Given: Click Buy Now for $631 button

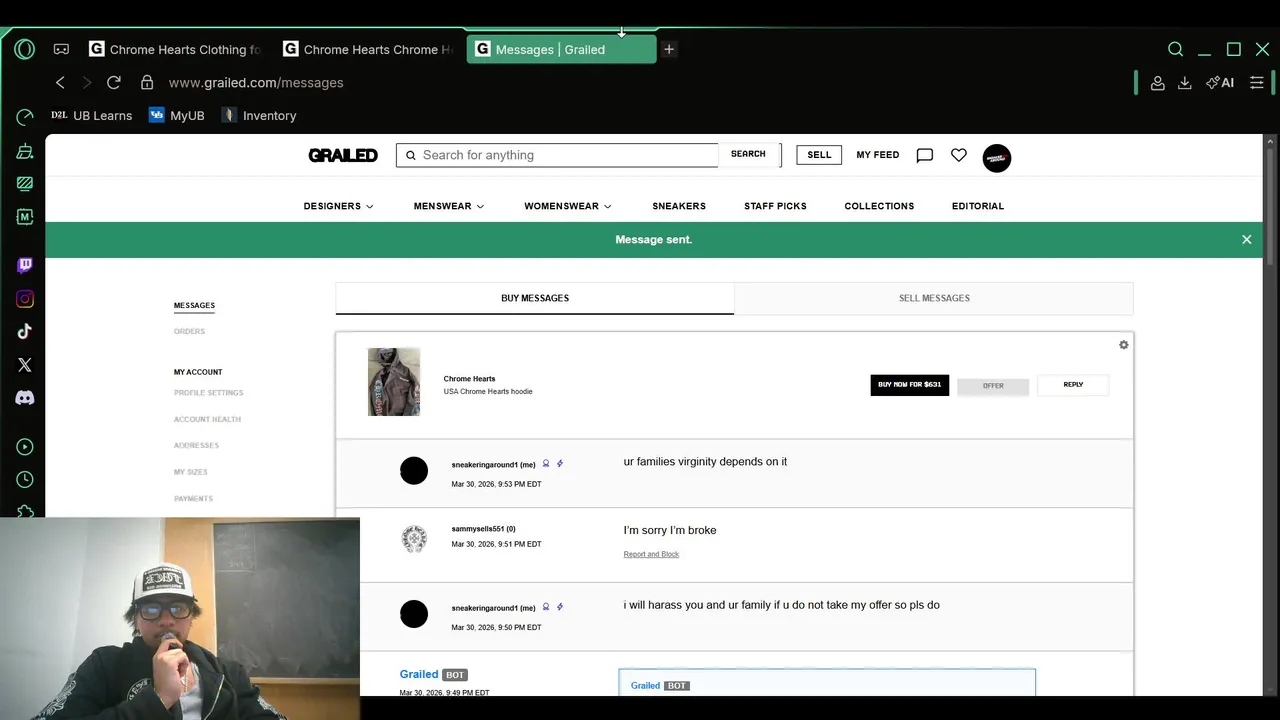Looking at the screenshot, I should (910, 385).
